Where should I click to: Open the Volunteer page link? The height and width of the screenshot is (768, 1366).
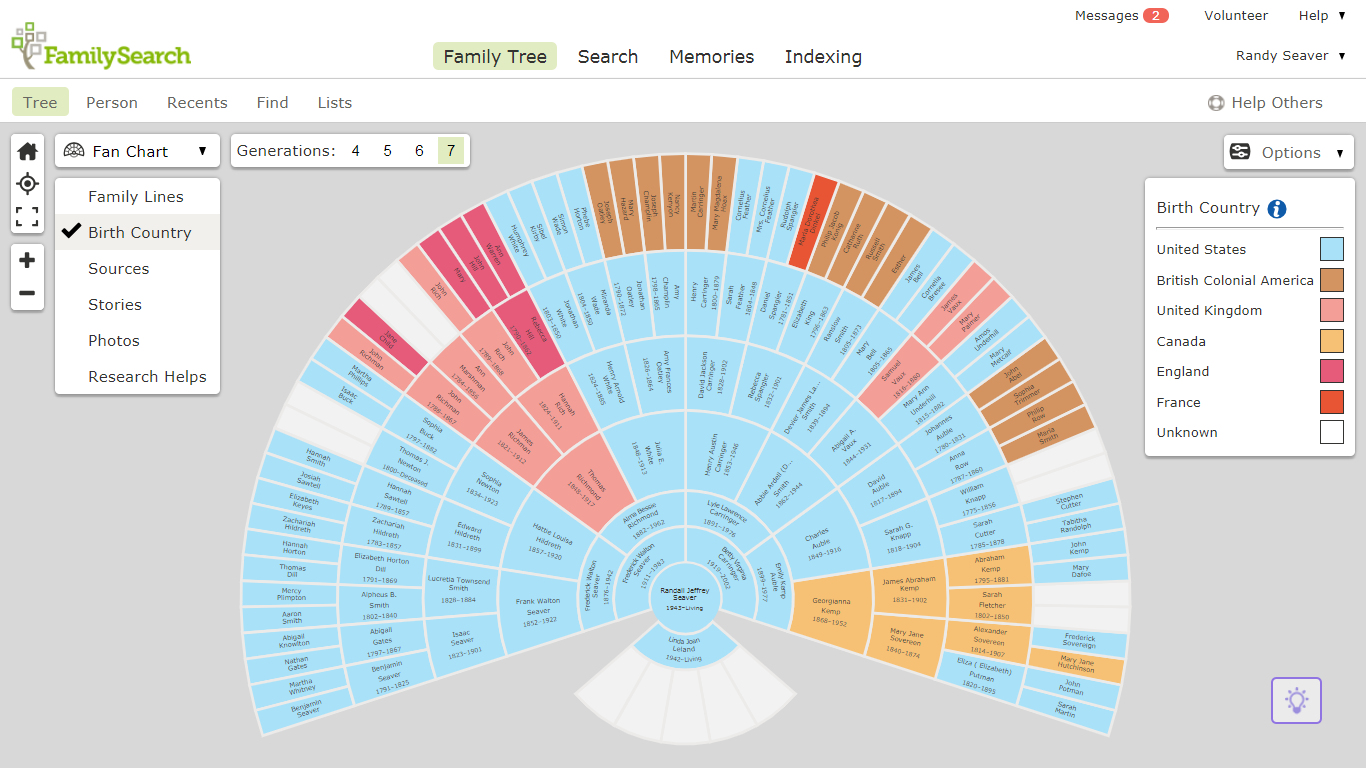click(x=1236, y=15)
